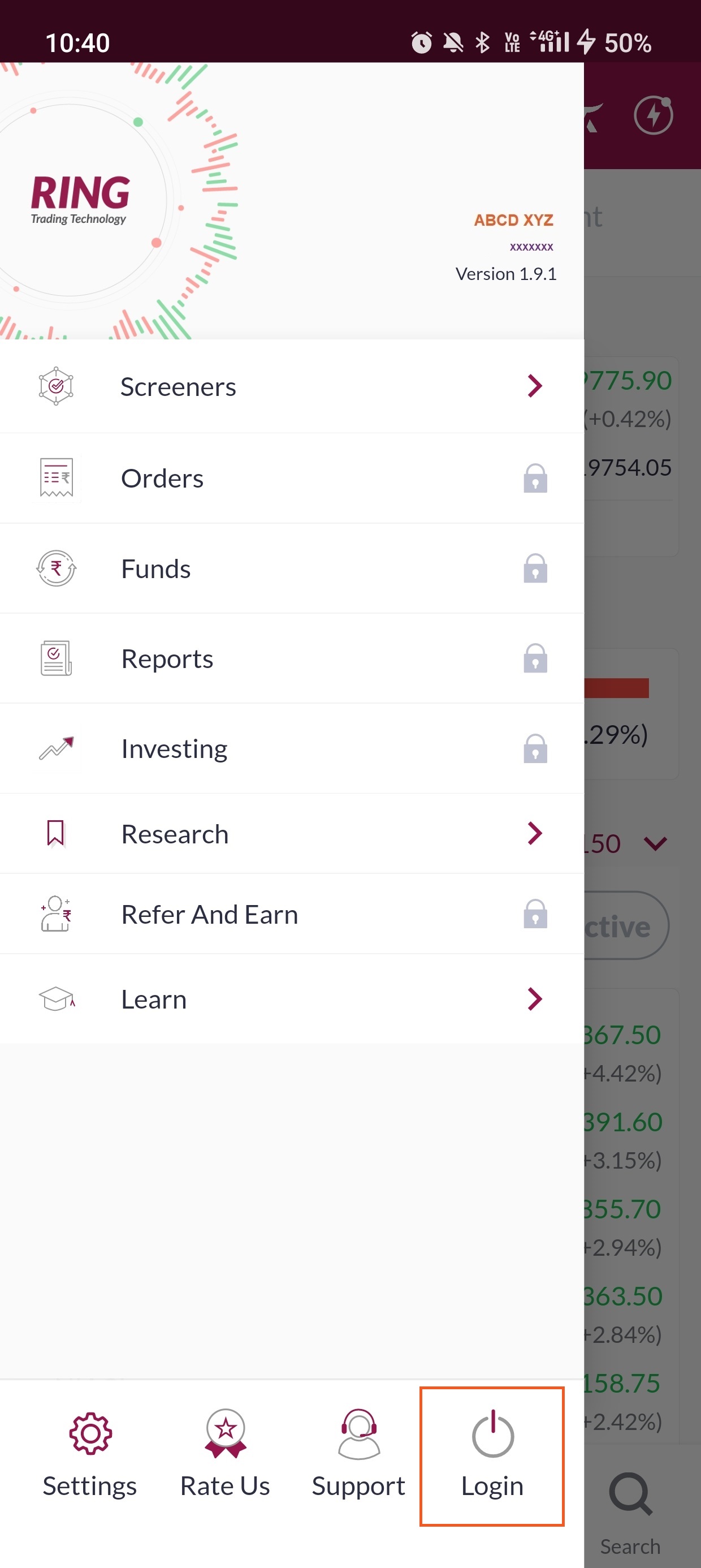Expand Learn with its chevron arrow
701x1568 pixels.
click(x=534, y=999)
